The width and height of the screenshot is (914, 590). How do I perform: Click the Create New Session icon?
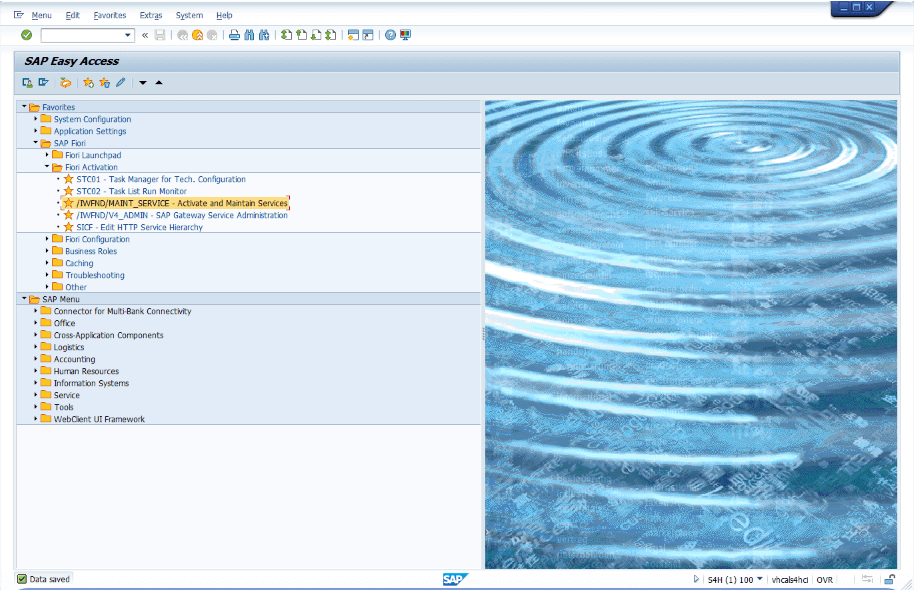coord(353,35)
